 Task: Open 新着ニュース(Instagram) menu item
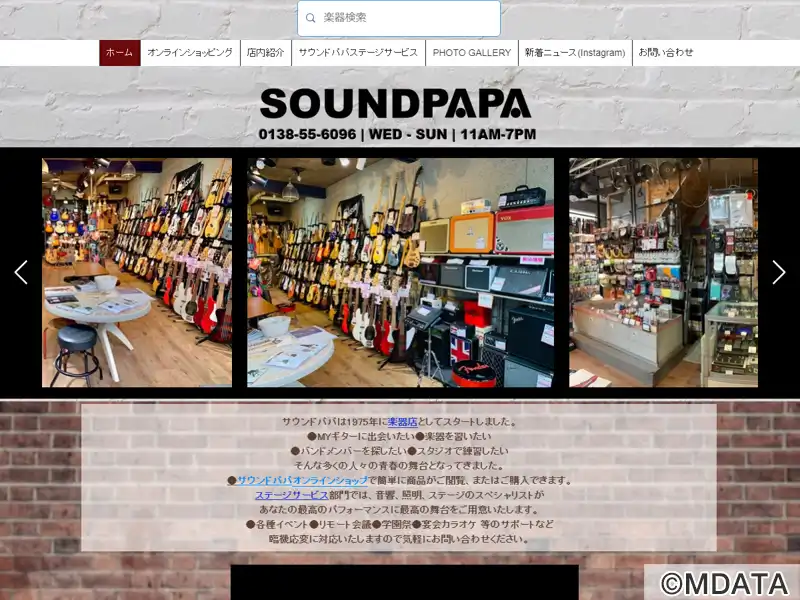[x=575, y=53]
